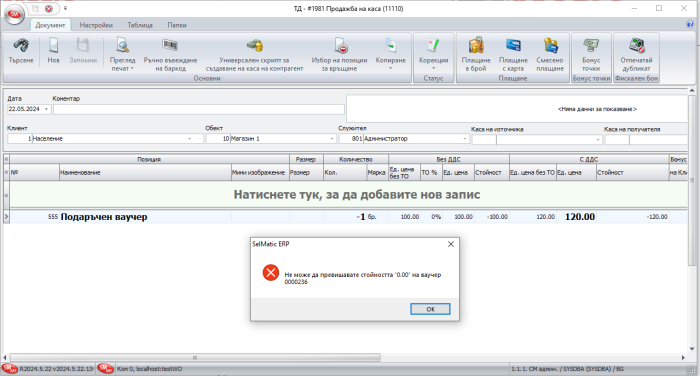Switch to the Папки tab
The image size is (700, 376).
click(x=177, y=25)
